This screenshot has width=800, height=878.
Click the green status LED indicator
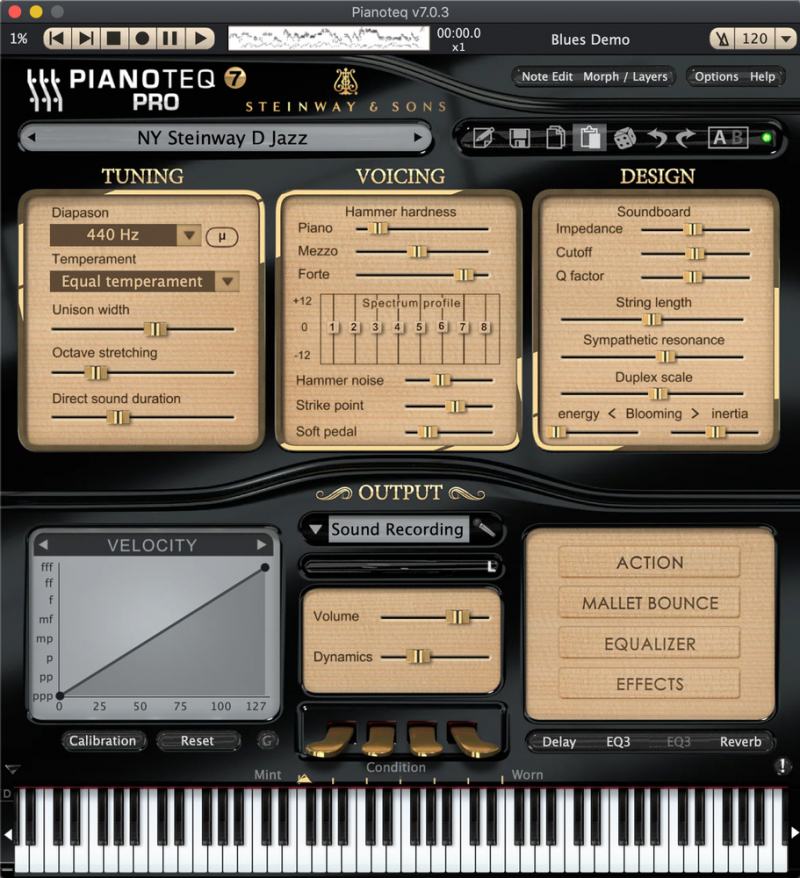(x=766, y=137)
